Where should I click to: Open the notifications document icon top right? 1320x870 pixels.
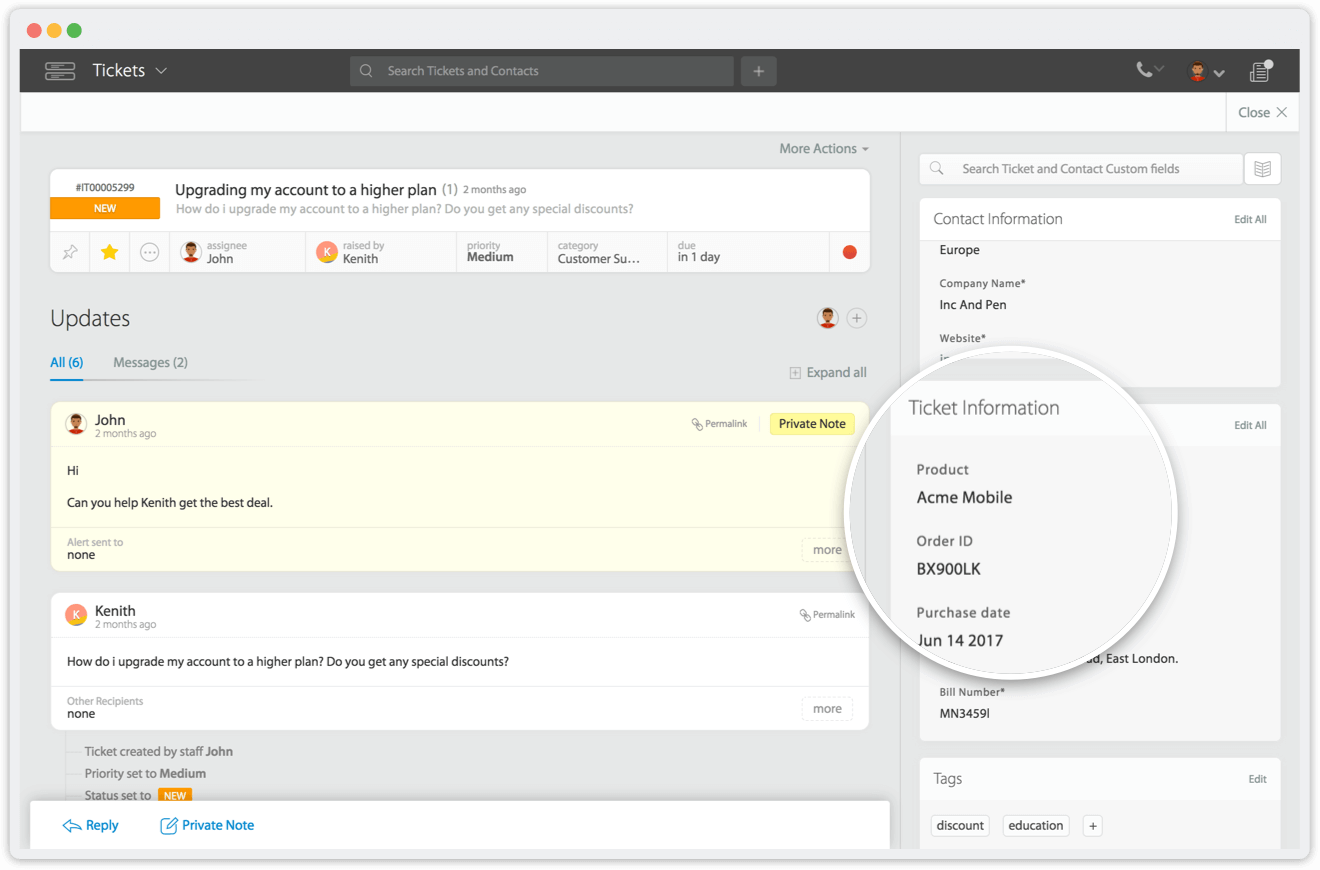coord(1258,70)
